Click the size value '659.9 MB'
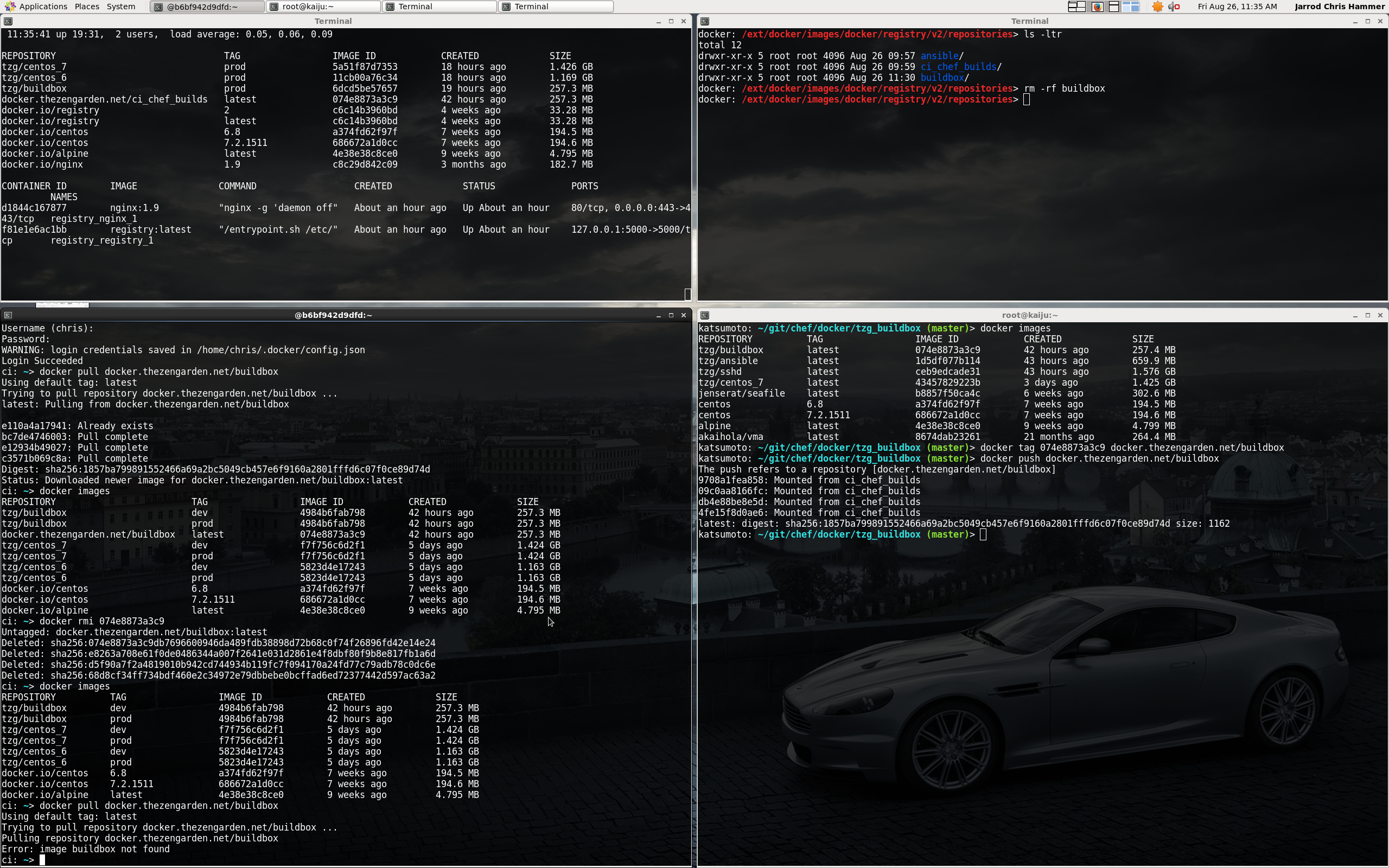This screenshot has height=868, width=1389. 1154,361
